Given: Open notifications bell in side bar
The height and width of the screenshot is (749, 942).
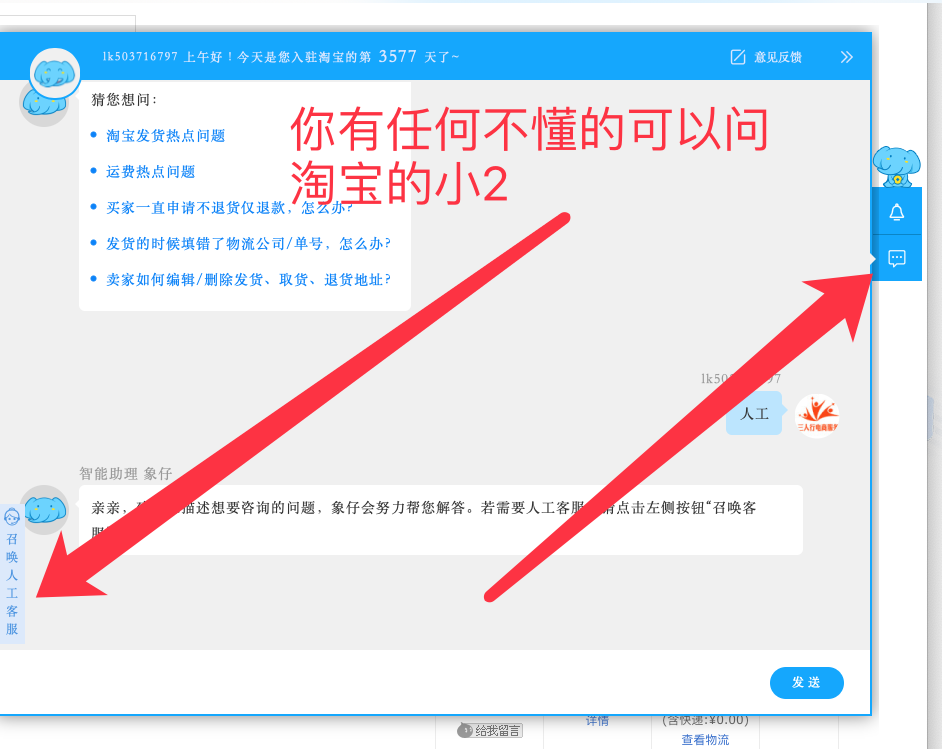Looking at the screenshot, I should 896,211.
